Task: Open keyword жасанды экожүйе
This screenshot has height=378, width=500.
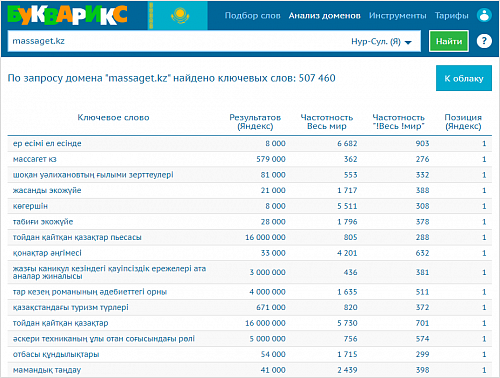Action: click(x=47, y=190)
